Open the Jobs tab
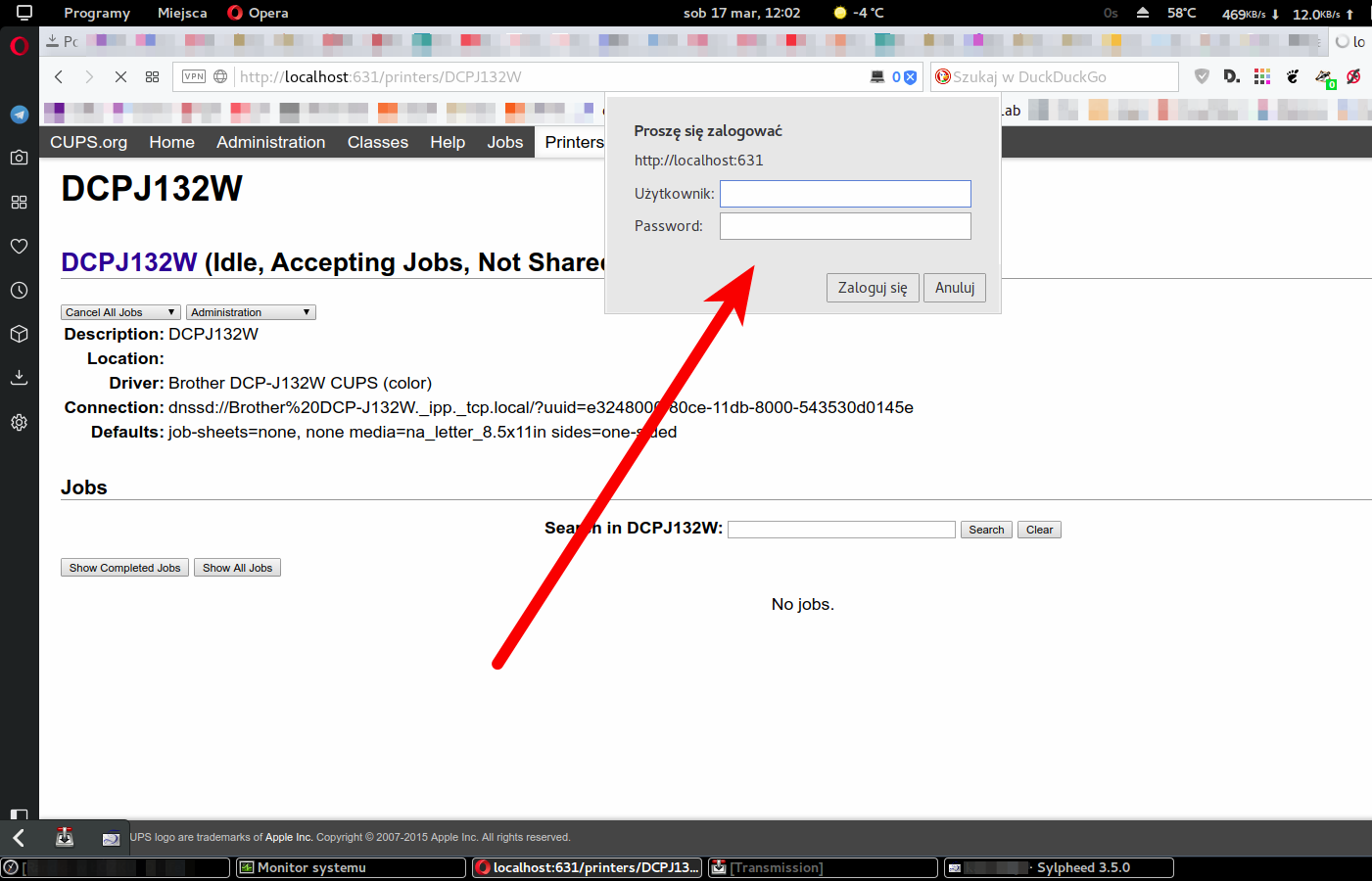 click(504, 142)
